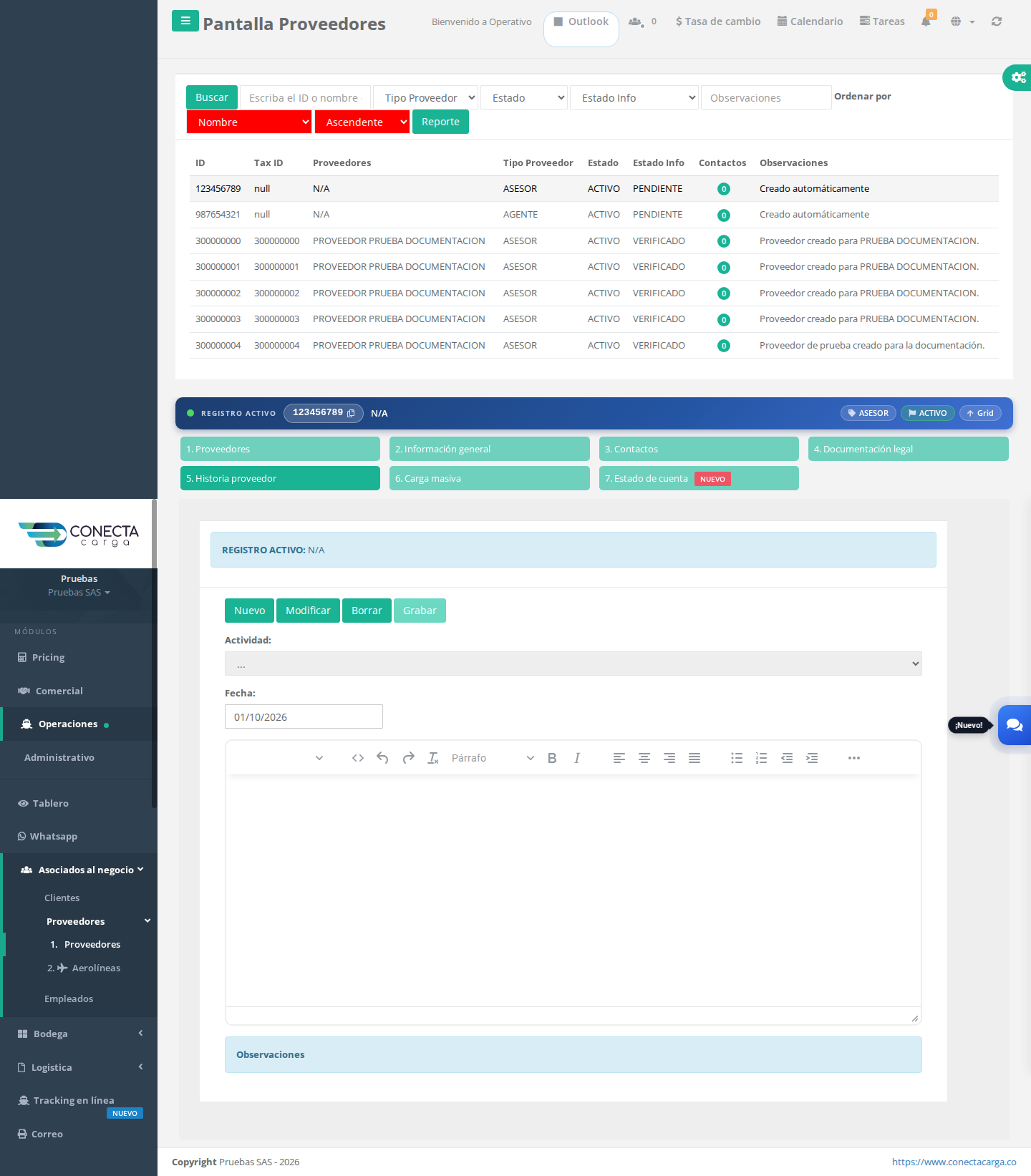The image size is (1031, 1176).
Task: Undo in the text editor
Action: tap(383, 758)
